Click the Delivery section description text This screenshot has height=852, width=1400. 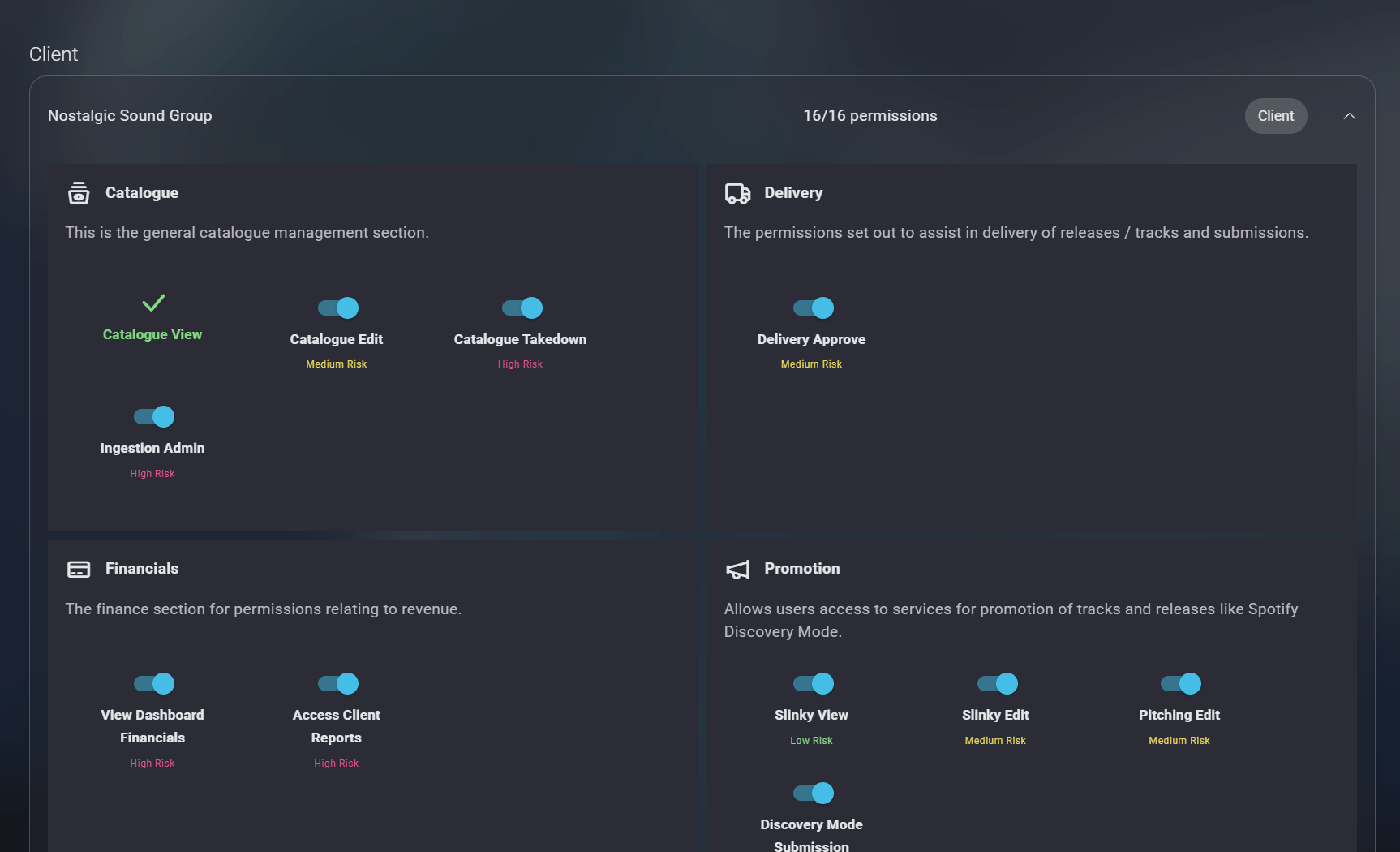click(x=1016, y=233)
